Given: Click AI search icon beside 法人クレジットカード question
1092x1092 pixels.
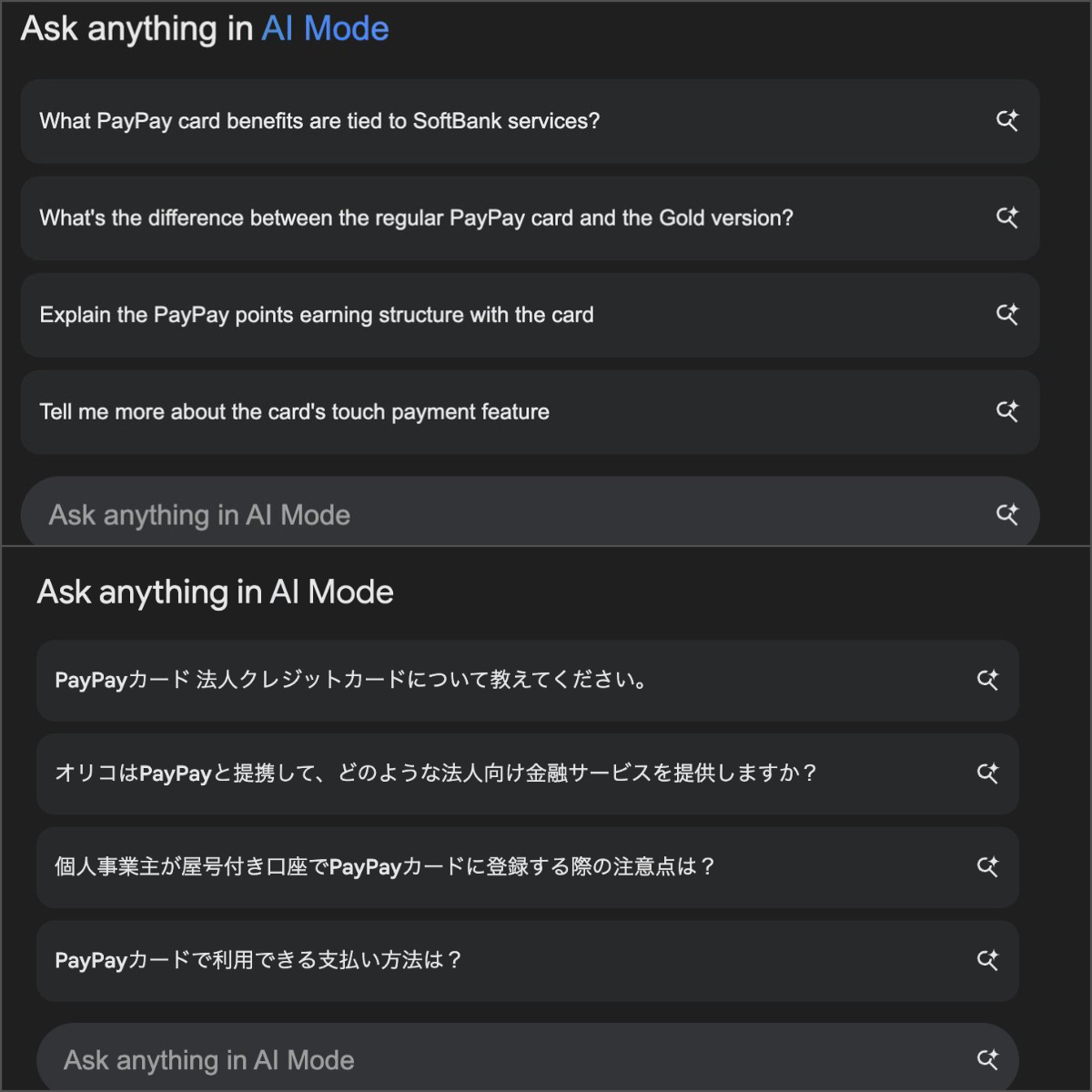Looking at the screenshot, I should (987, 680).
